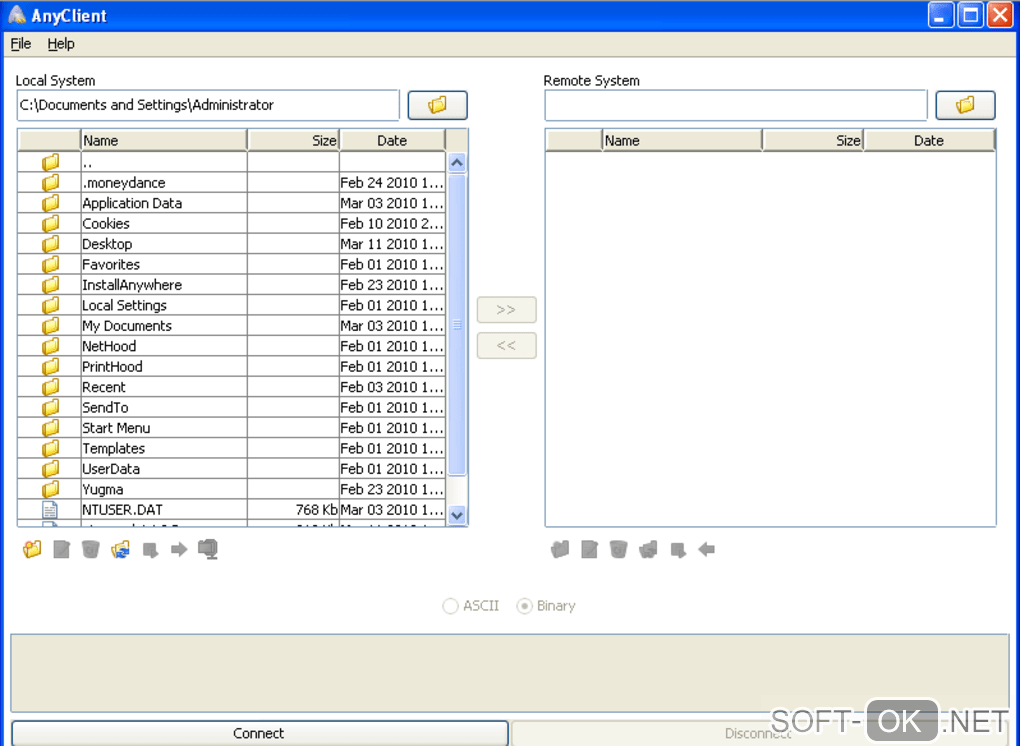The image size is (1020, 746).
Task: Click the local monitor computer icon
Action: (x=208, y=550)
